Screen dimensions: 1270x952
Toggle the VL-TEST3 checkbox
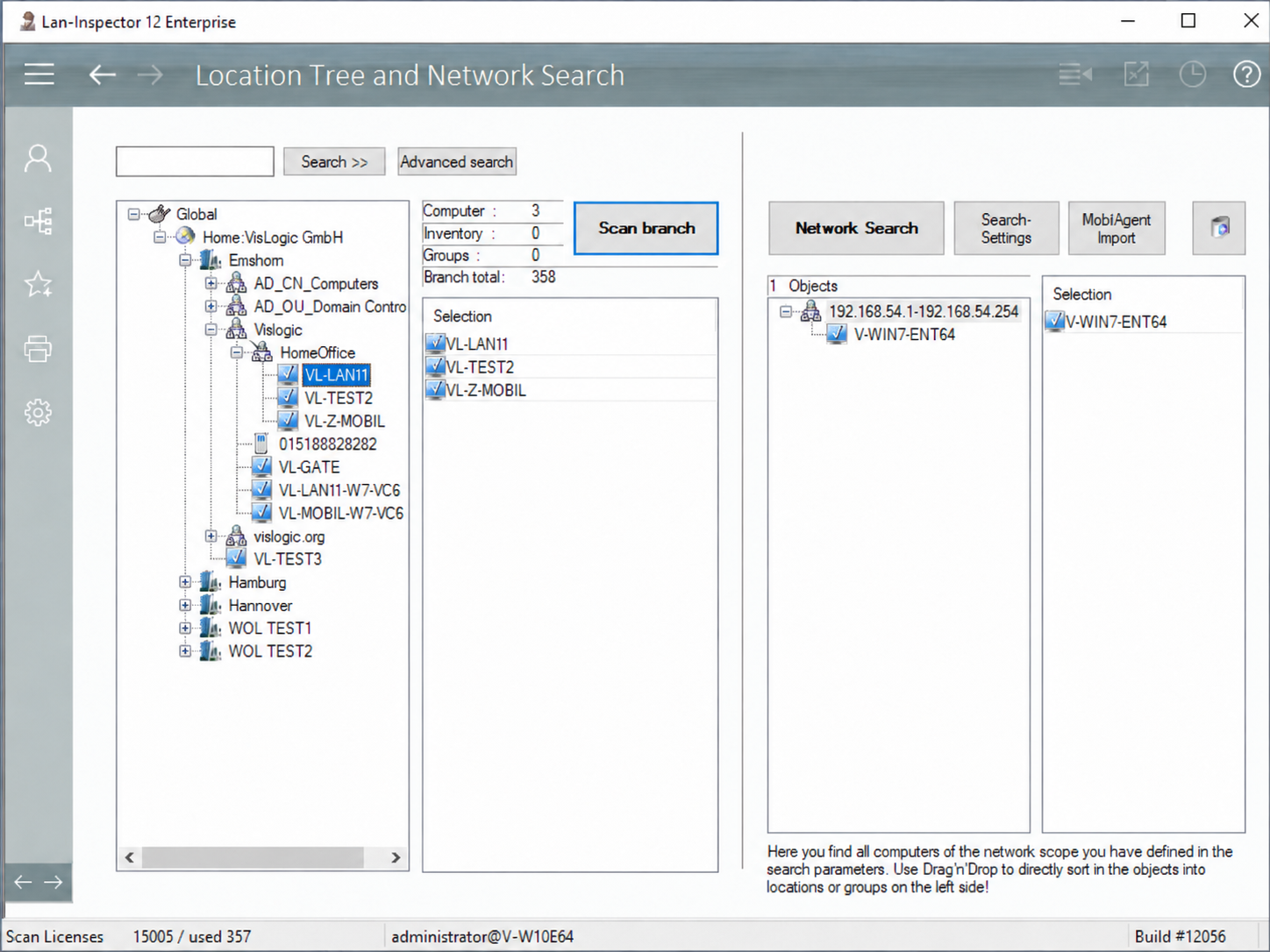point(236,558)
